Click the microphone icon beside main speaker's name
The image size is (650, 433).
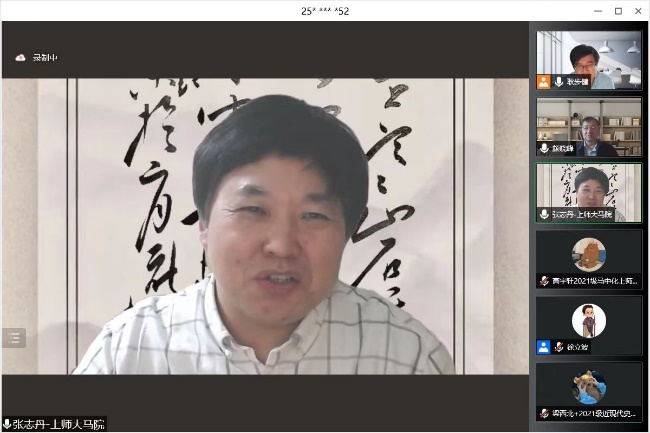click(x=7, y=424)
